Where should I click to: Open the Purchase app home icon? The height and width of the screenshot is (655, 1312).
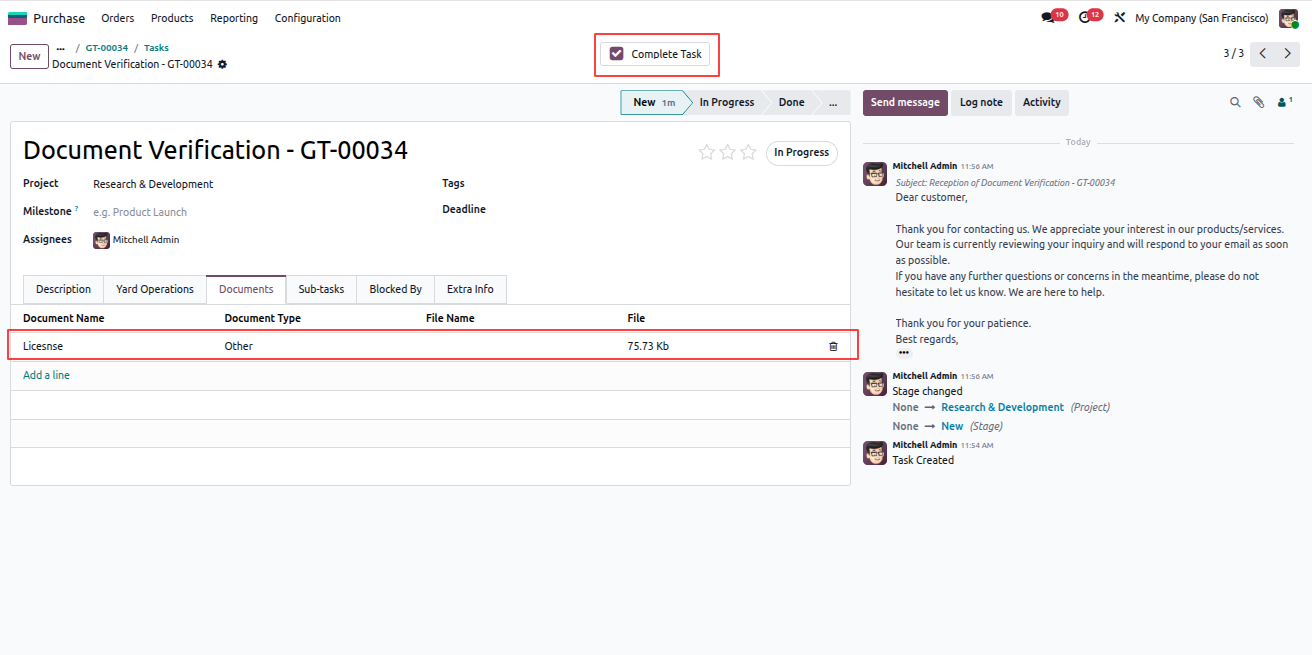click(x=17, y=18)
